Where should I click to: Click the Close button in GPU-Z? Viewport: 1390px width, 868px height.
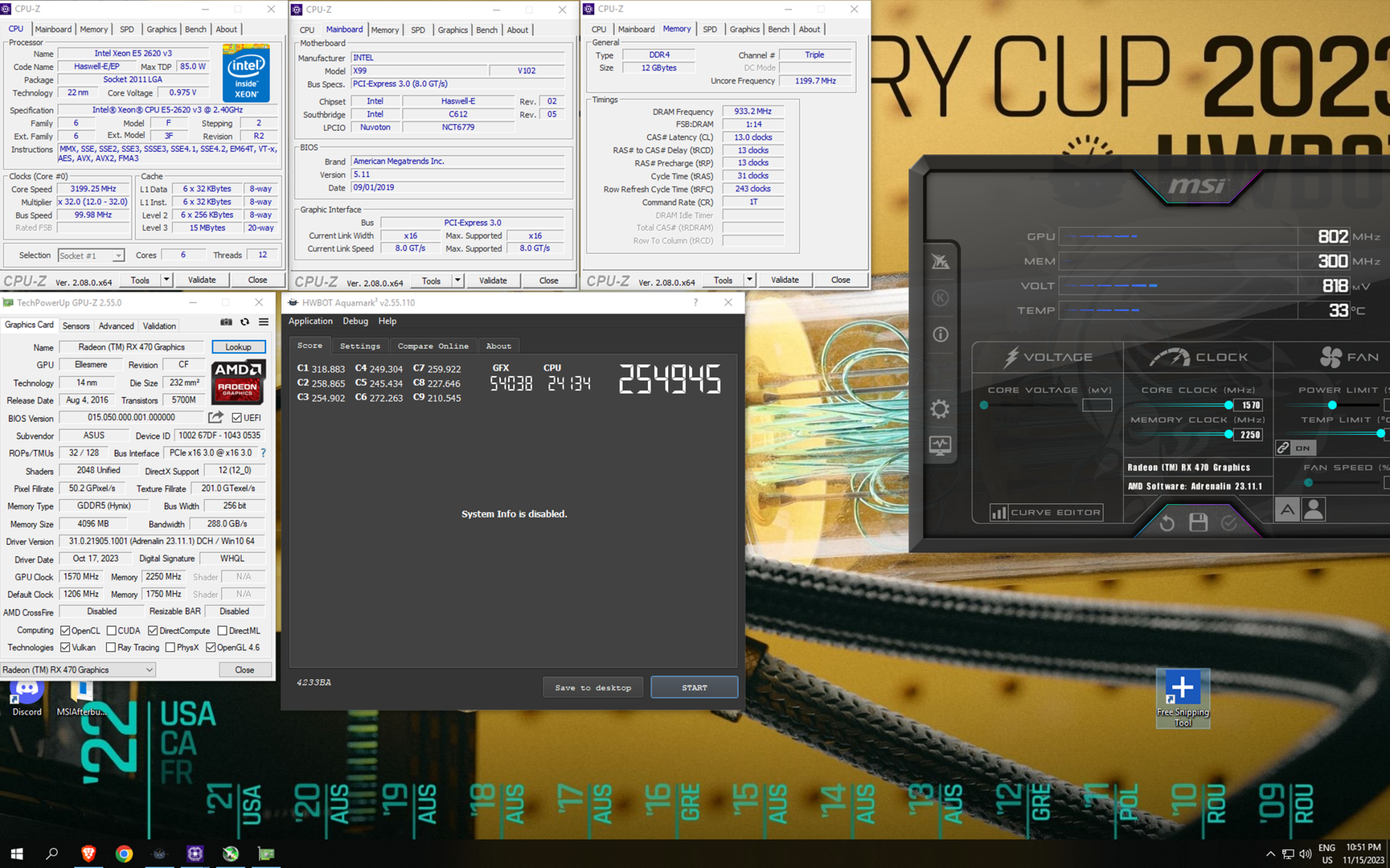click(244, 669)
